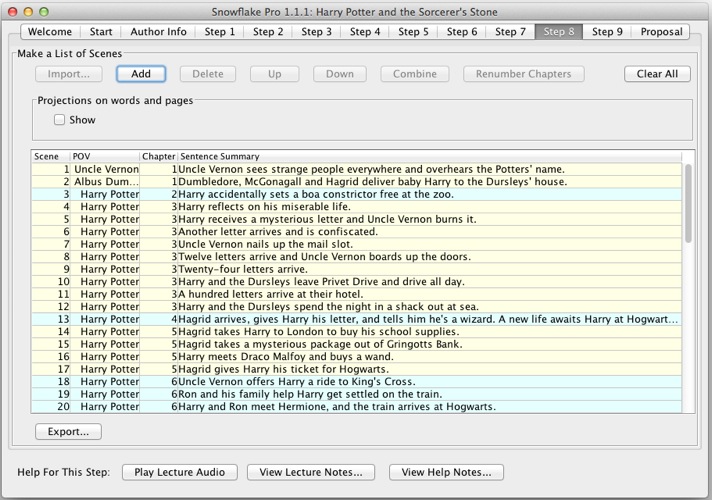Click the Delete scene button
This screenshot has width=712, height=500.
coord(208,74)
